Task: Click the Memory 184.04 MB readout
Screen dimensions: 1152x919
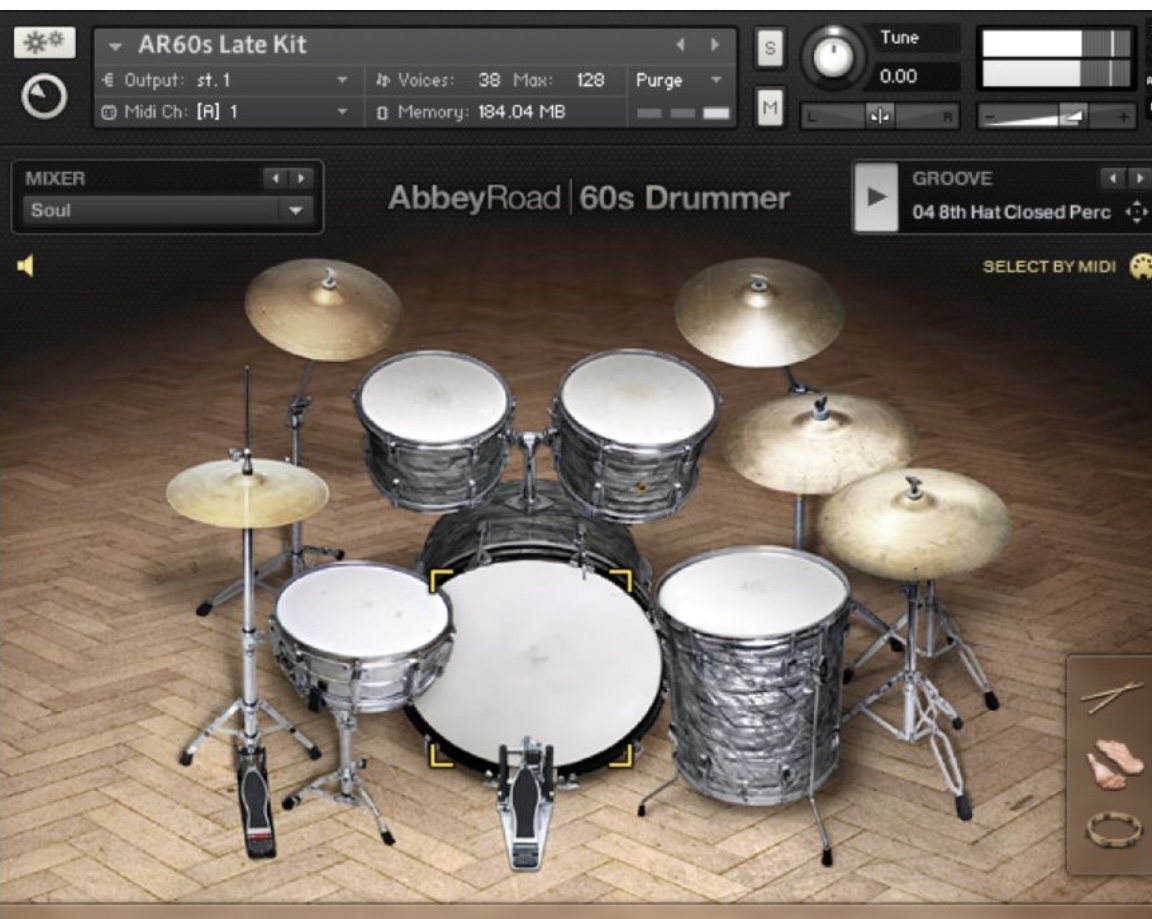Action: (522, 112)
